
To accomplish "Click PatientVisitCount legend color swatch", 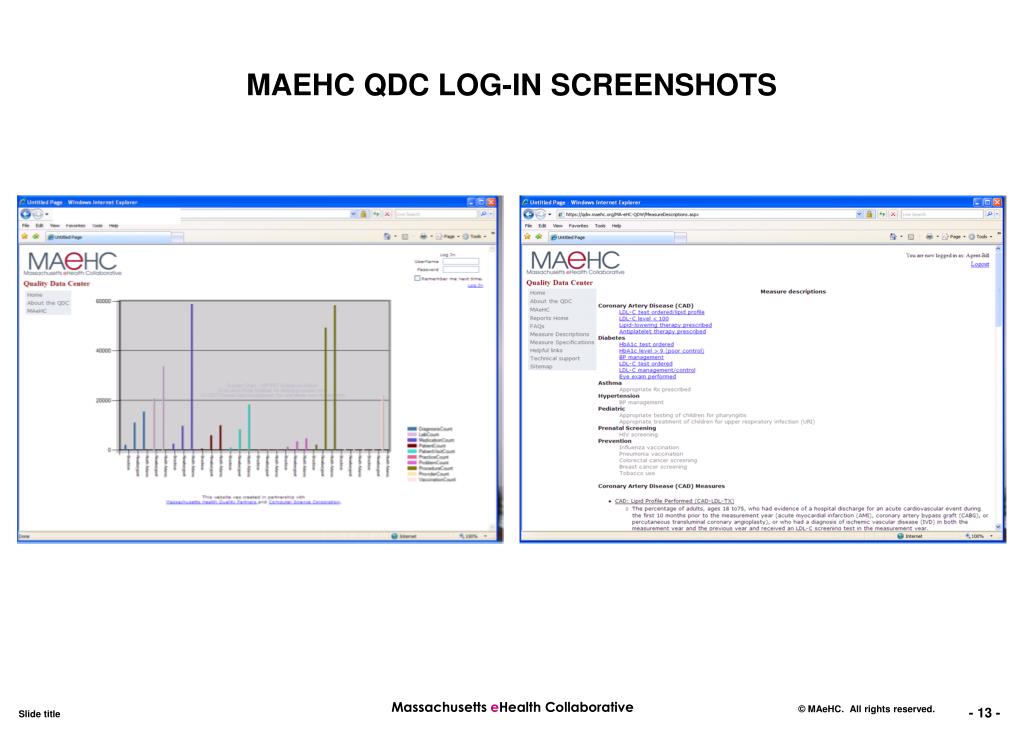I will tap(412, 451).
